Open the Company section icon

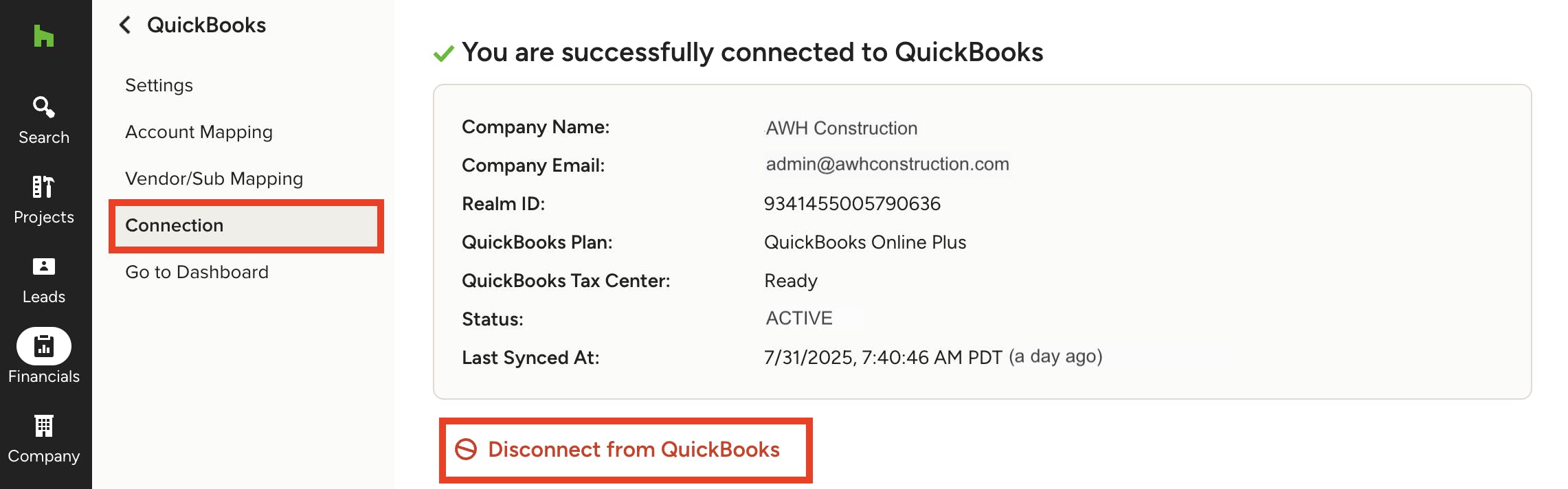coord(44,427)
